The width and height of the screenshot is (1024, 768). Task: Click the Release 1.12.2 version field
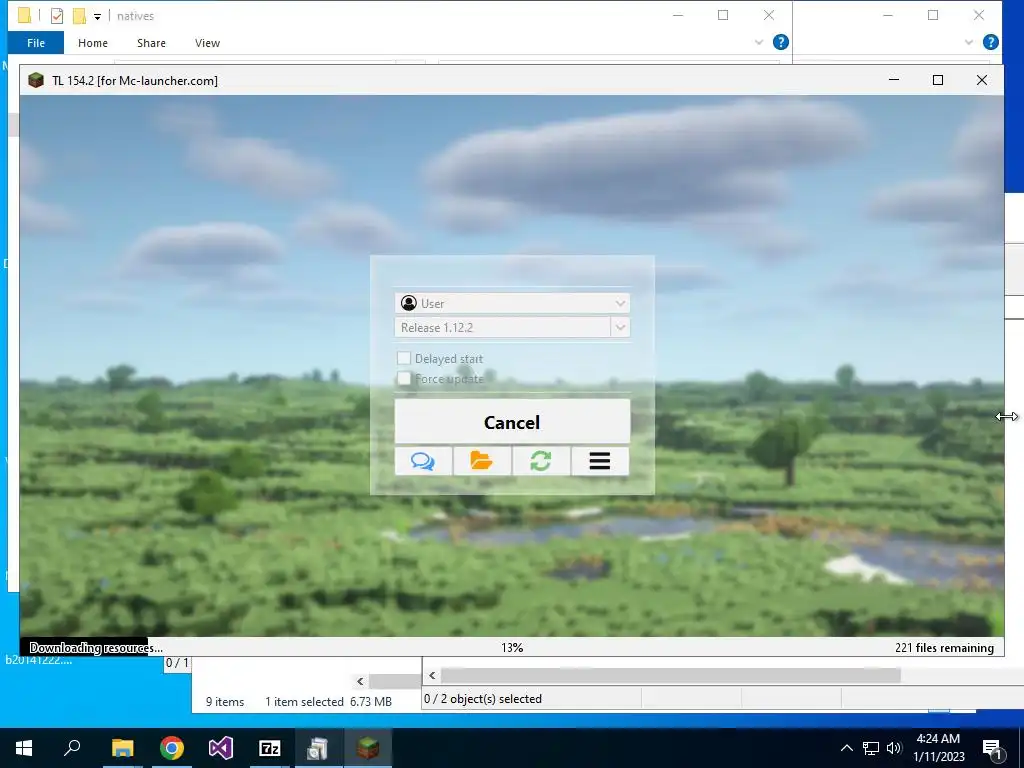pos(503,327)
